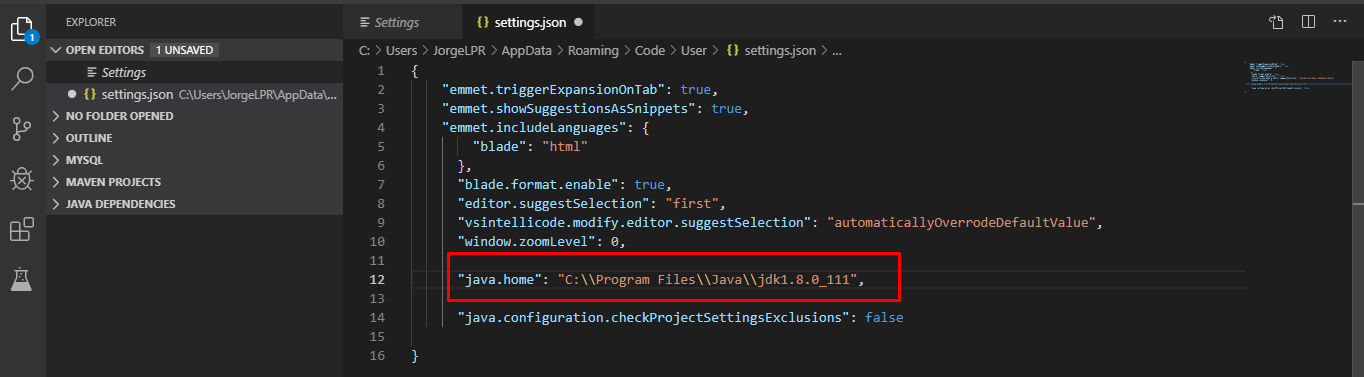Select settings.json in open editors list
1364x377 pixels.
(194, 94)
